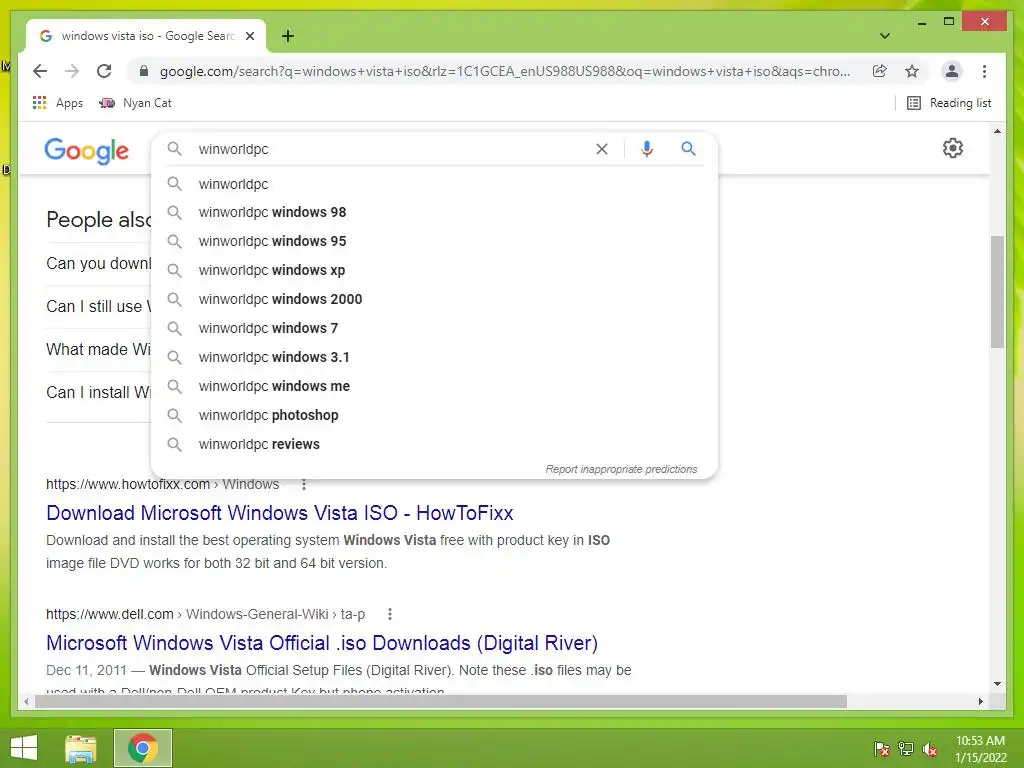Viewport: 1024px width, 768px height.
Task: Choose suggestion 'winworldpc windows 3.1'
Action: 434,357
